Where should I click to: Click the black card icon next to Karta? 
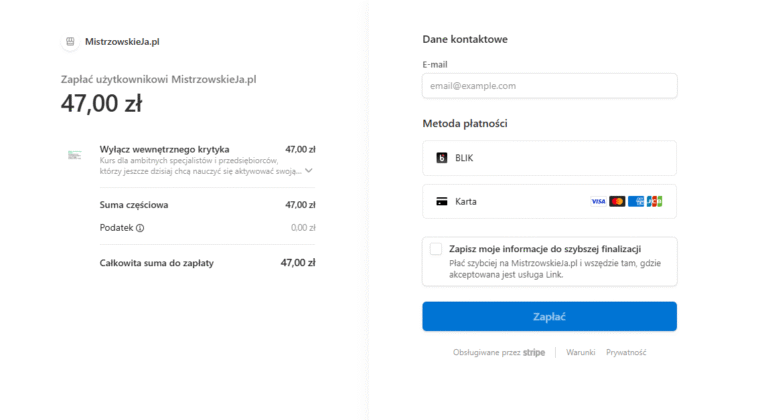[442, 201]
